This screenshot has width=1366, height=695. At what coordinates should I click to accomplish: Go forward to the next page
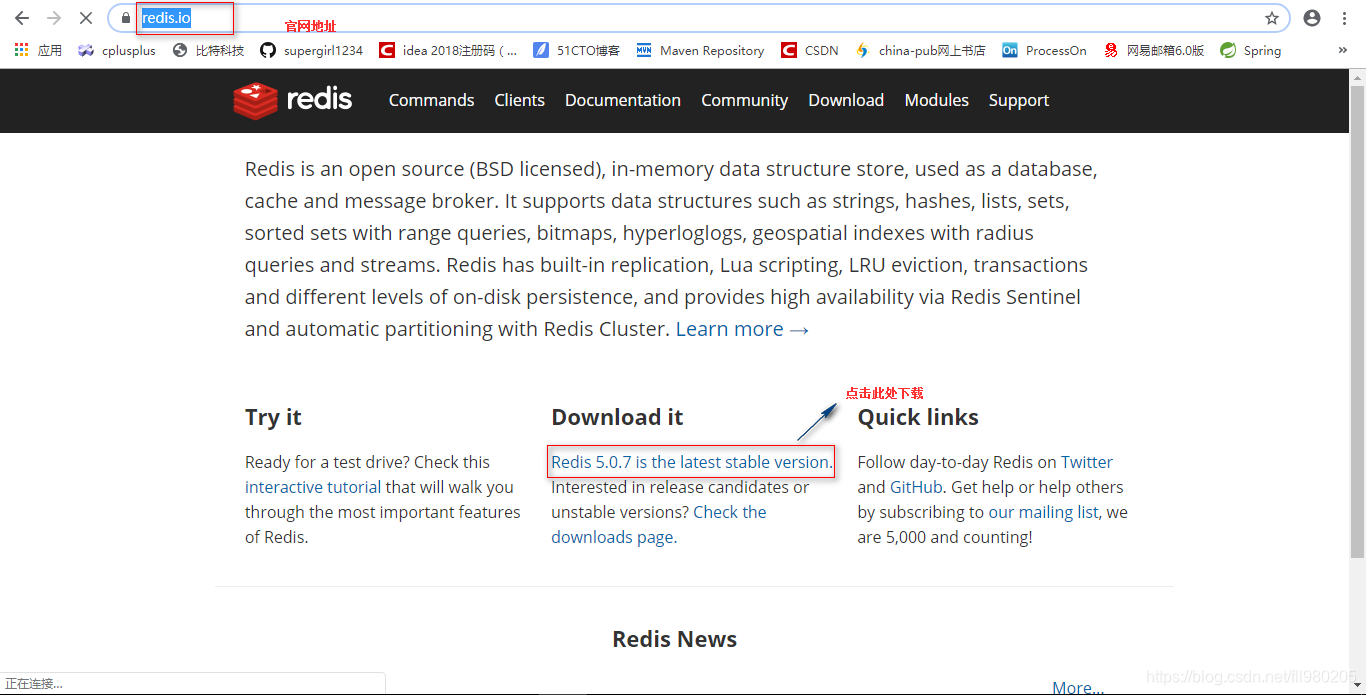point(54,18)
